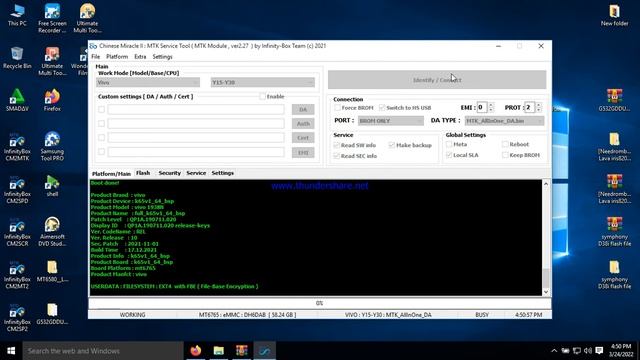Open symphony D38i flash file folder
640x360 pixels.
[x=614, y=275]
